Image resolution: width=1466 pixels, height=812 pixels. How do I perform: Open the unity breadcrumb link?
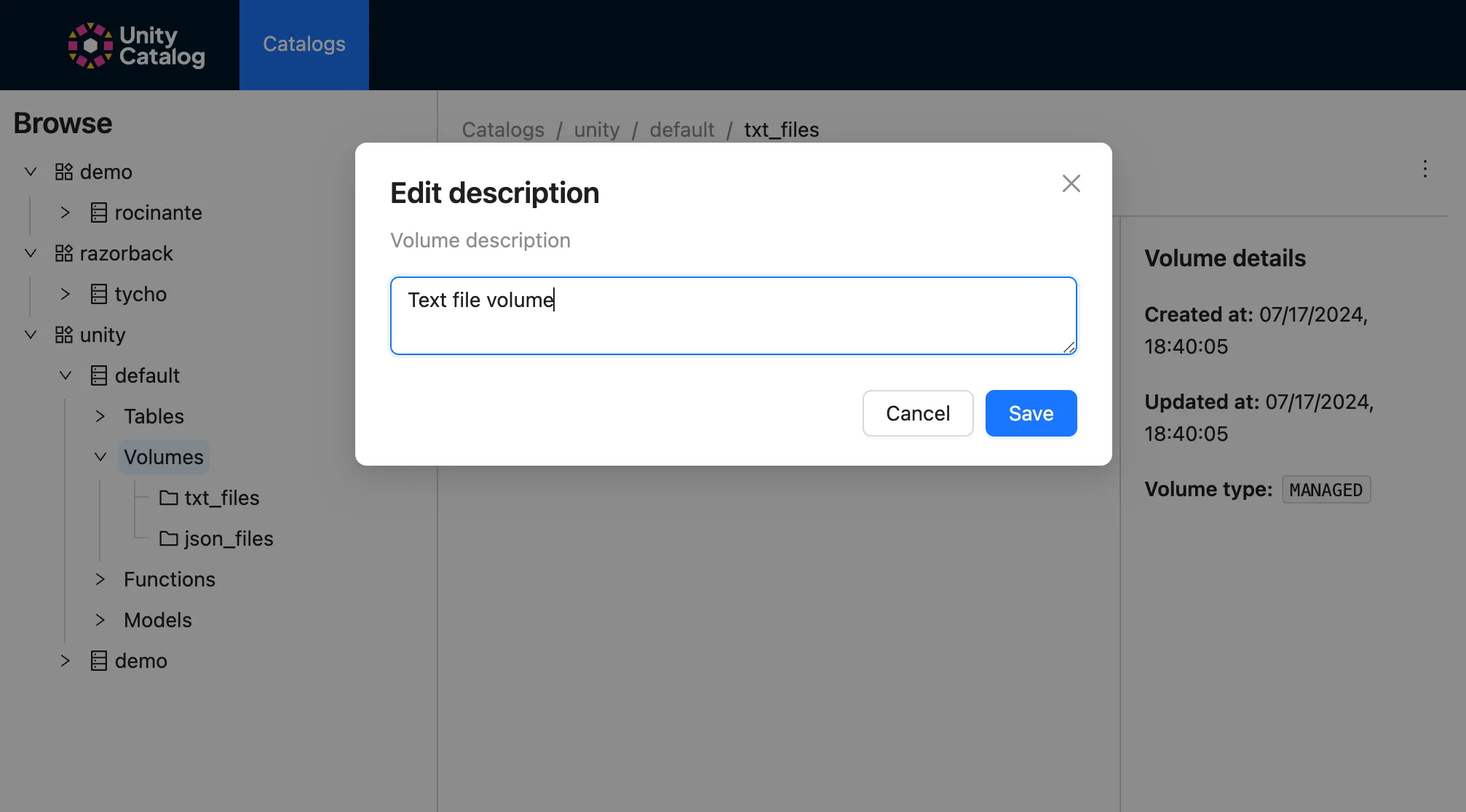tap(595, 130)
